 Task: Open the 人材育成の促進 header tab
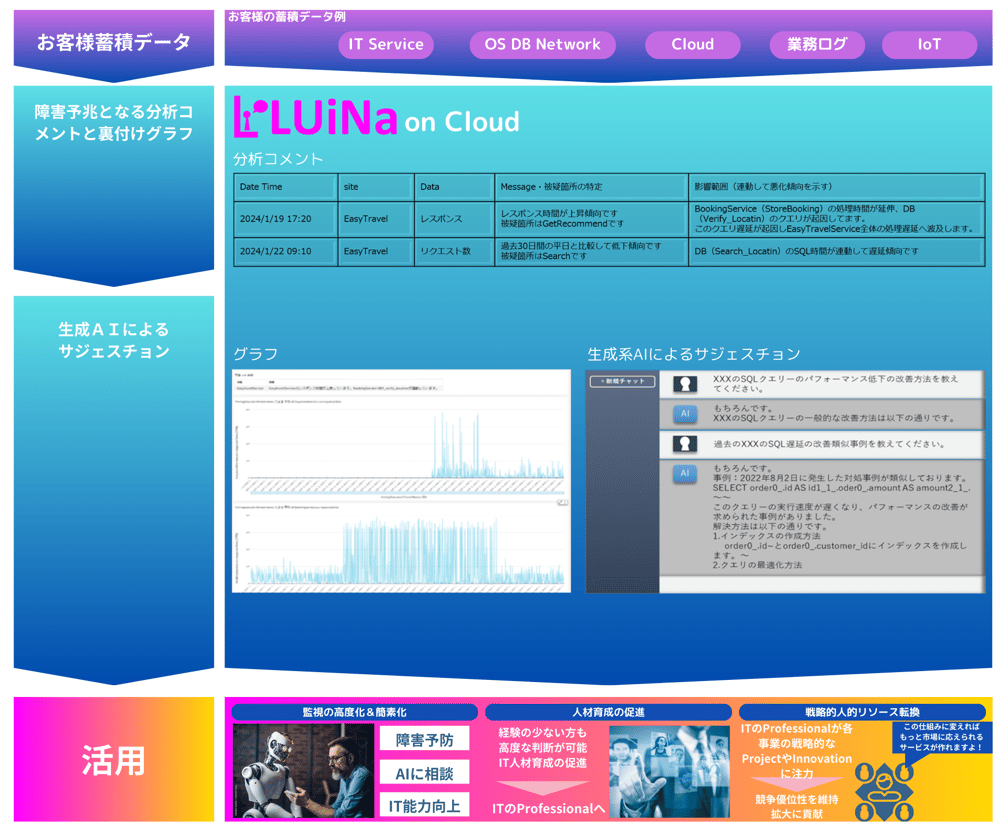[x=608, y=712]
